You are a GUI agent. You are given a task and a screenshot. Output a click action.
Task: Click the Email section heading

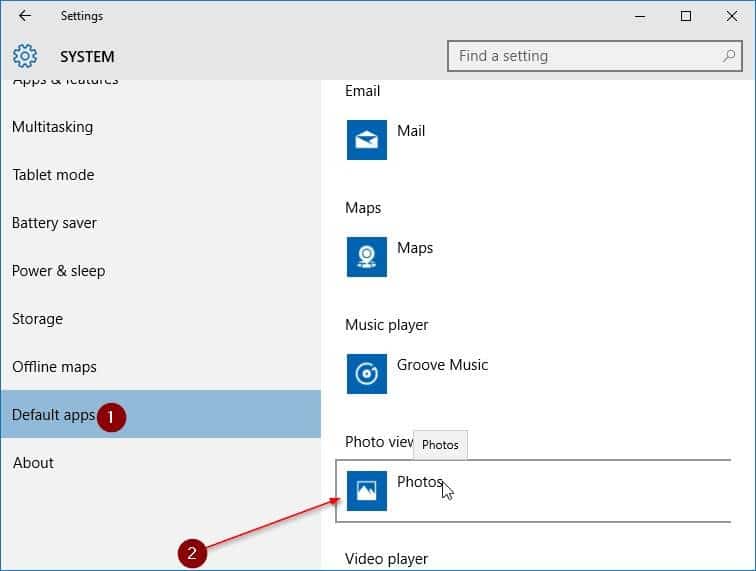tap(363, 91)
